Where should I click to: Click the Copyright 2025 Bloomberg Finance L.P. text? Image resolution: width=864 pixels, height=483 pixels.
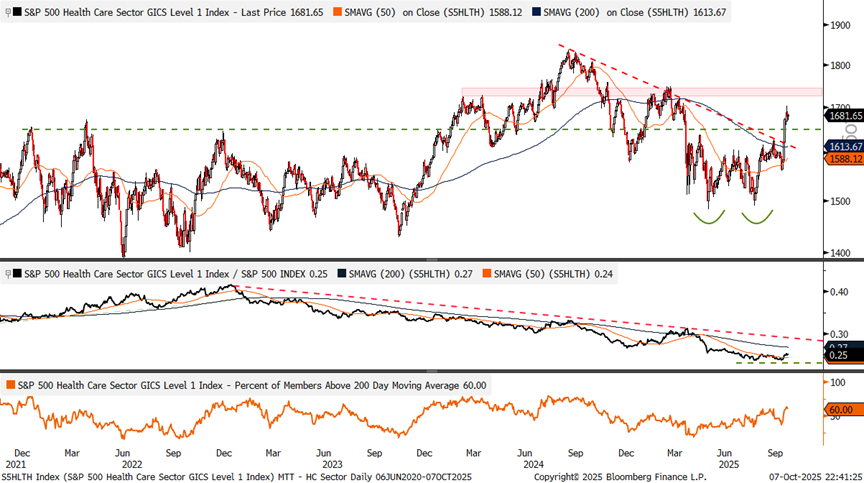tap(620, 477)
